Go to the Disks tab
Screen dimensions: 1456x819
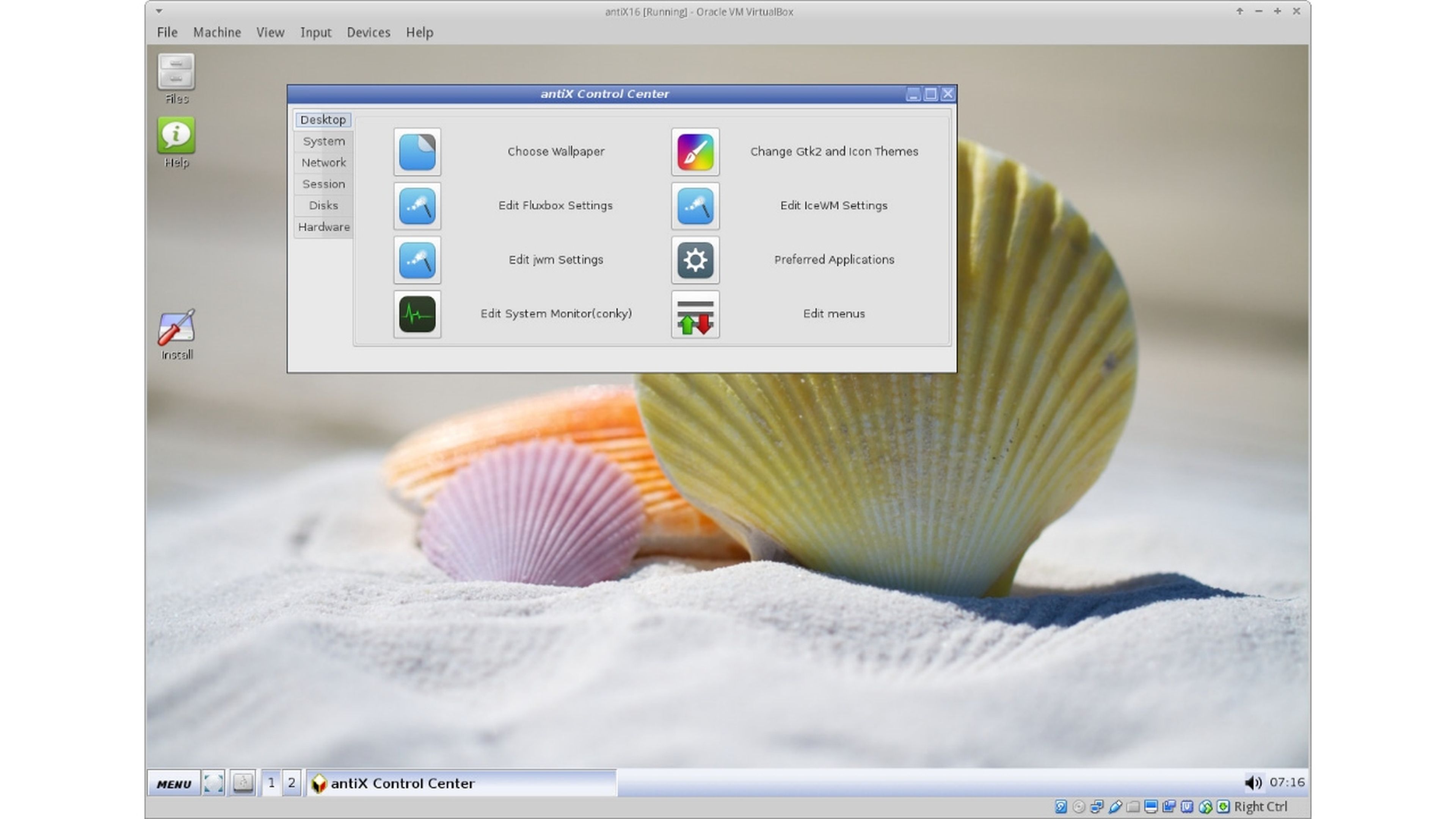tap(323, 206)
